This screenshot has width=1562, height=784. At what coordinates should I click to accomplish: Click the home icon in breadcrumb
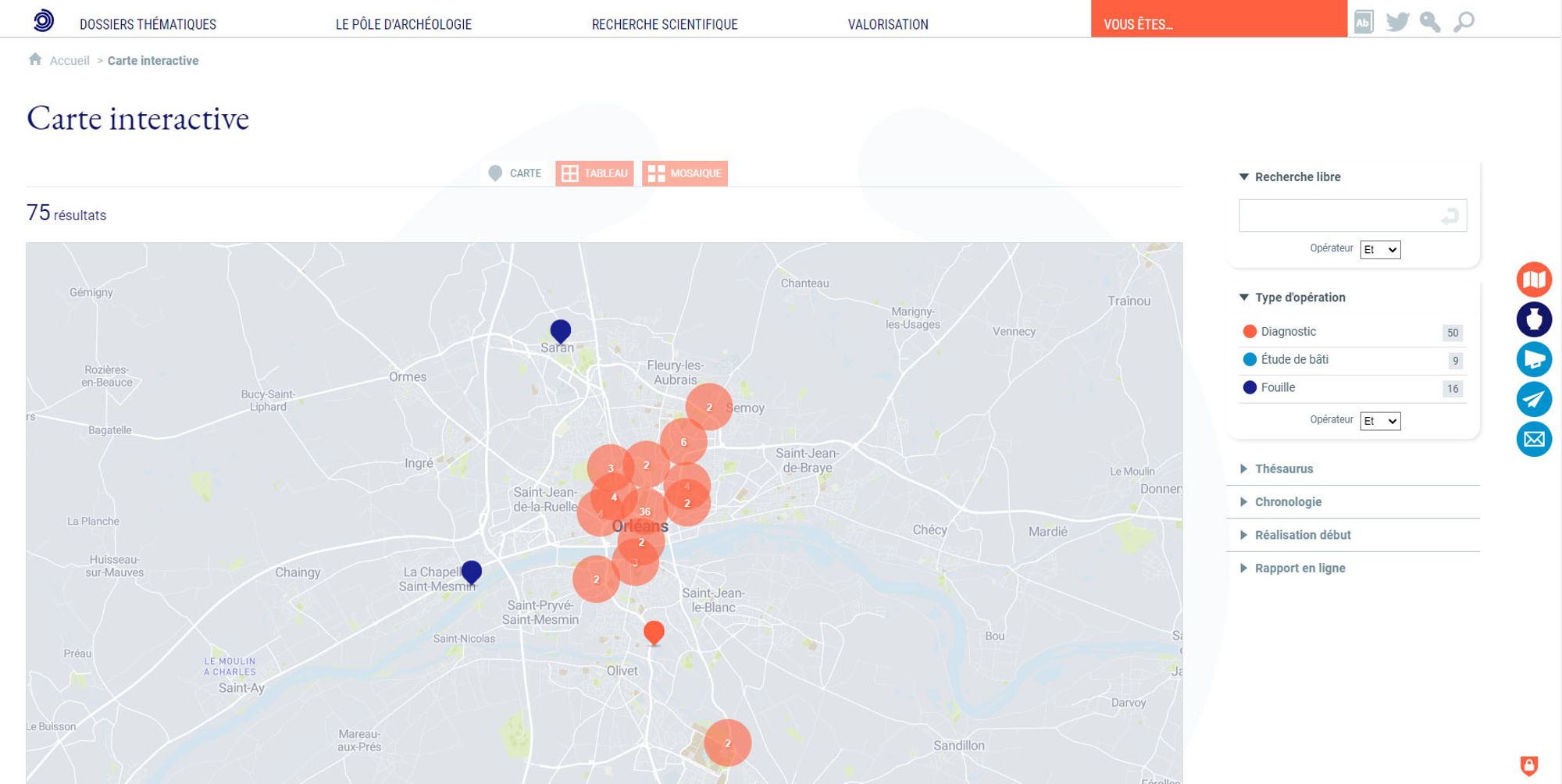tap(35, 59)
